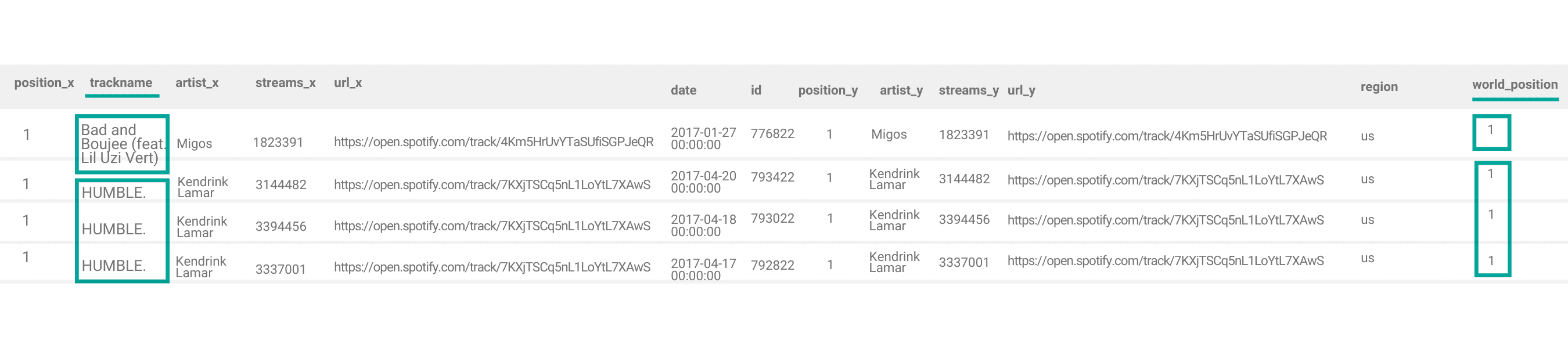The height and width of the screenshot is (348, 1568).
Task: Open url_x link in the id 793422 row
Action: coord(492,184)
